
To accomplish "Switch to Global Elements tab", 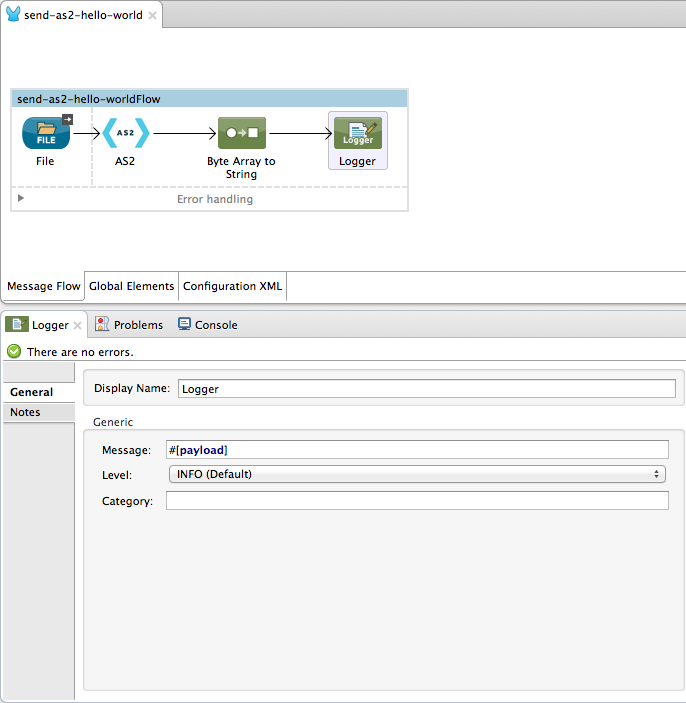I will click(x=132, y=286).
